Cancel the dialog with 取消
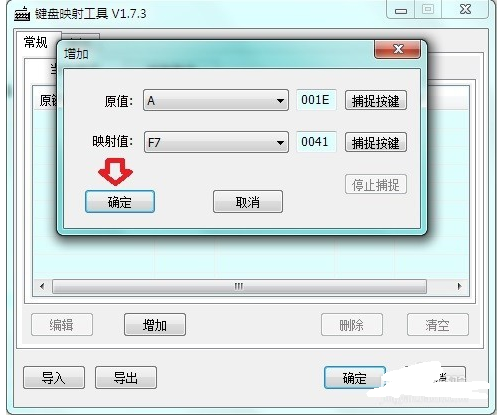 tap(248, 202)
